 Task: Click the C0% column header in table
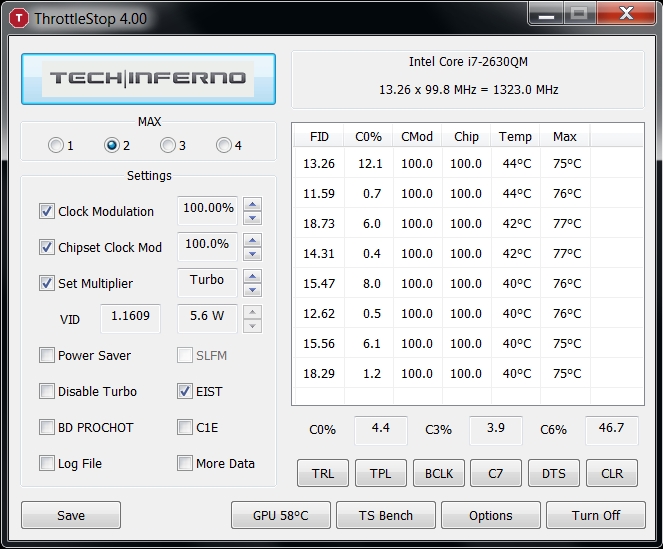tap(368, 136)
